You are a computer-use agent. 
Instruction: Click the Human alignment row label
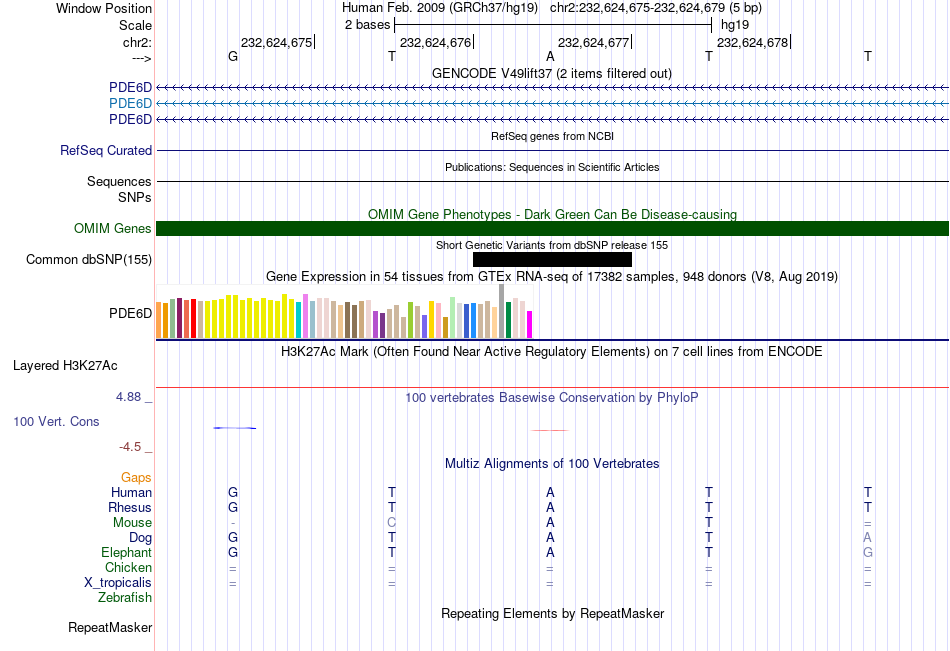131,493
